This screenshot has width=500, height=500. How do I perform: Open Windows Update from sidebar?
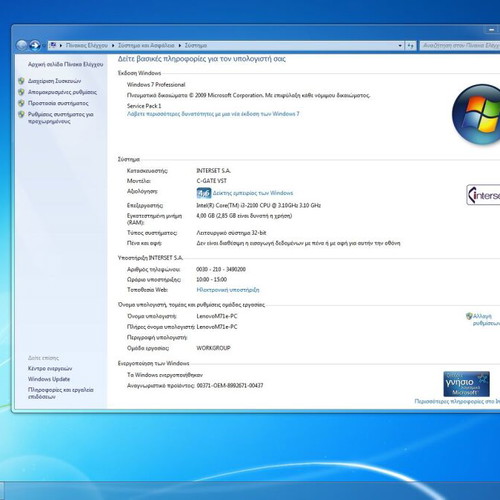click(49, 379)
